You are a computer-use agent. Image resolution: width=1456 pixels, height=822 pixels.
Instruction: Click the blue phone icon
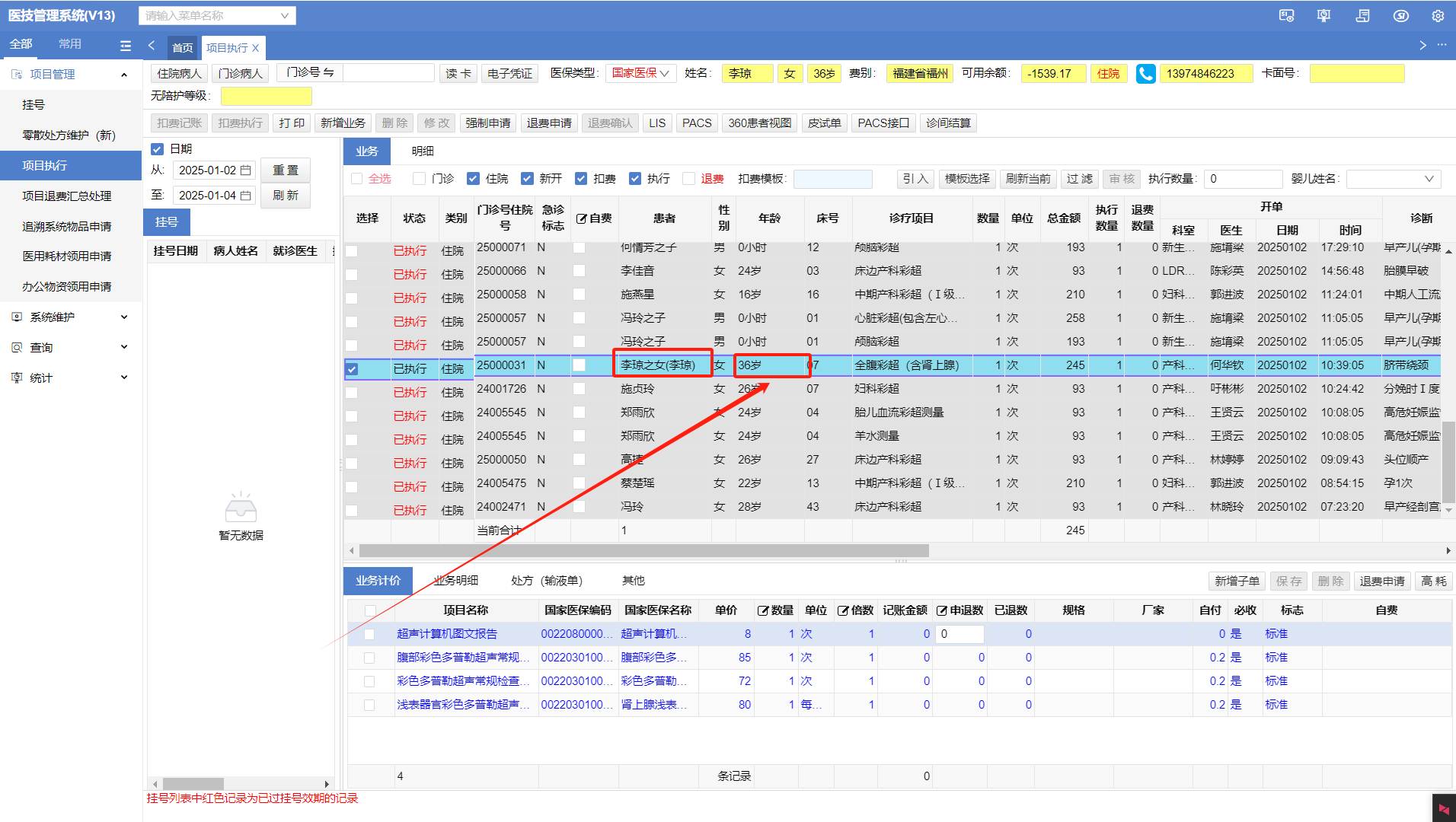(1145, 74)
